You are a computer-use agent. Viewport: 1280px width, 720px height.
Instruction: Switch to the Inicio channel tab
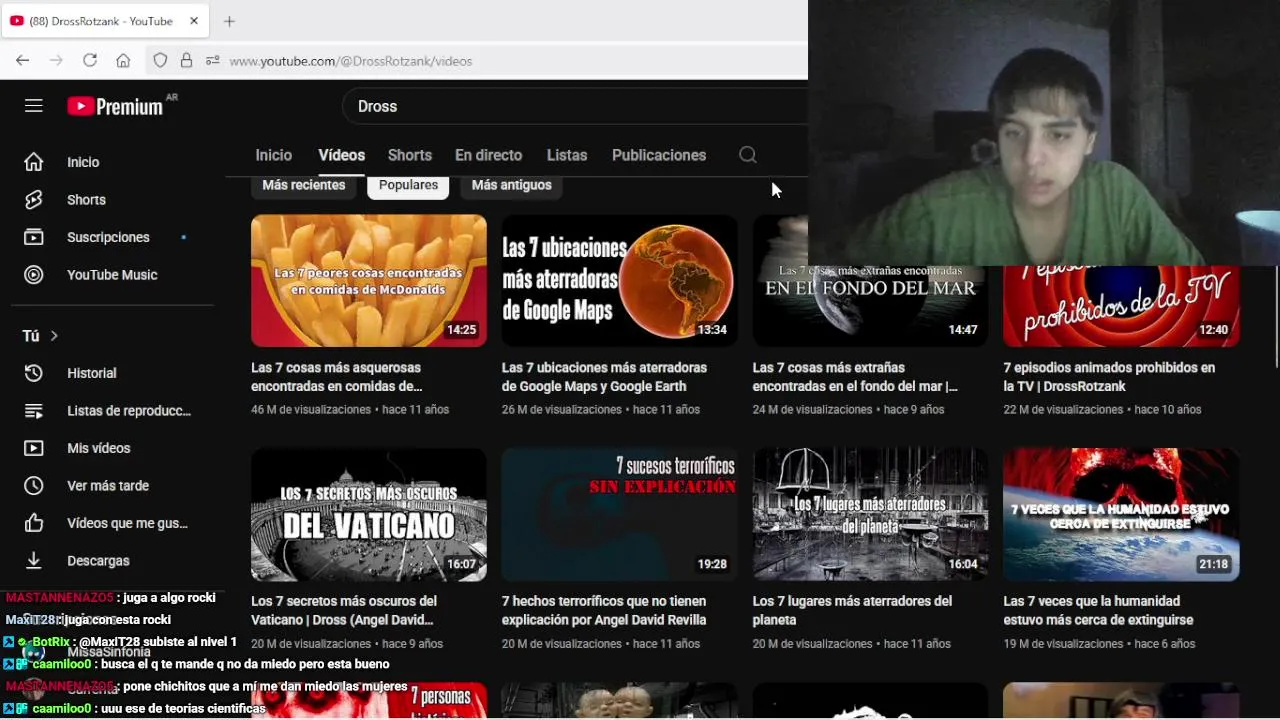pyautogui.click(x=274, y=155)
